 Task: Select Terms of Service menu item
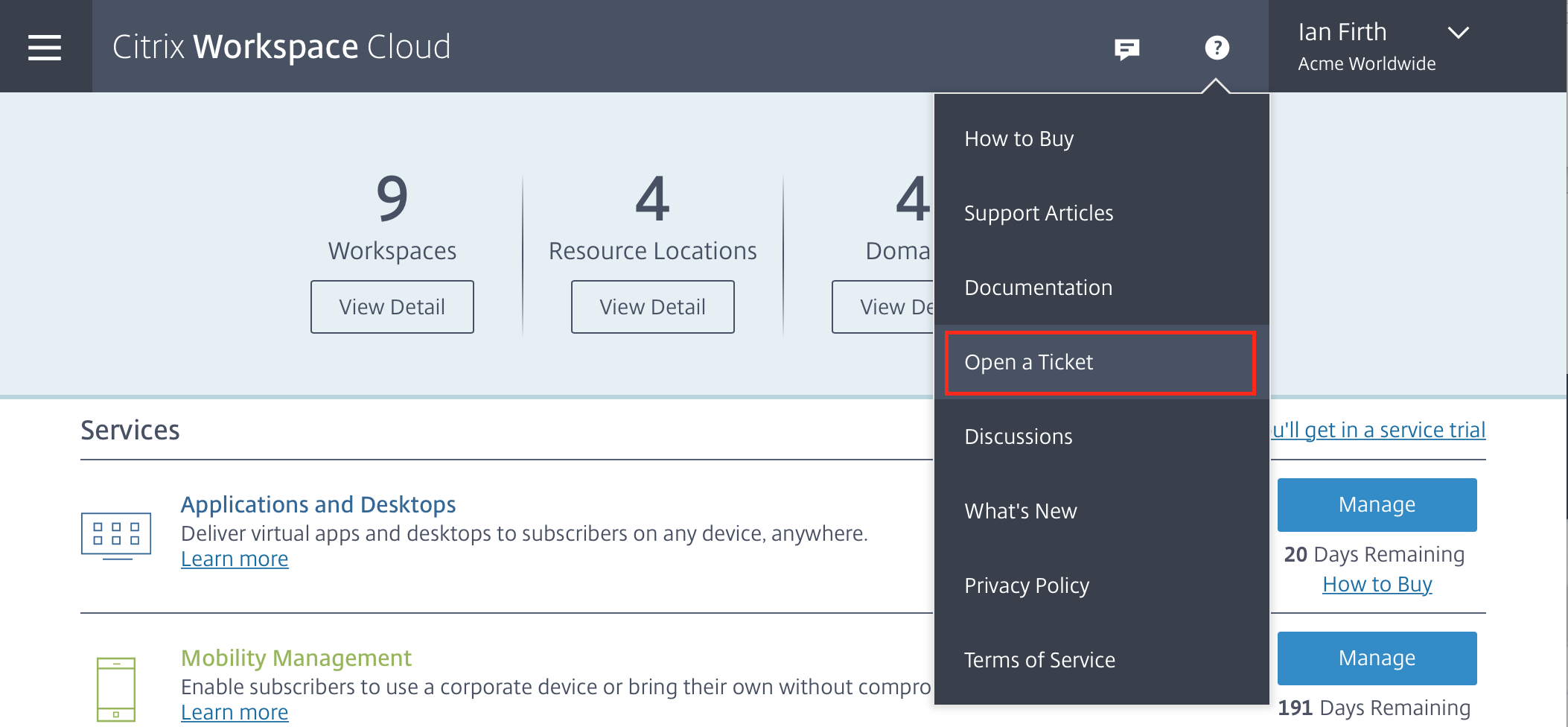pyautogui.click(x=1039, y=660)
